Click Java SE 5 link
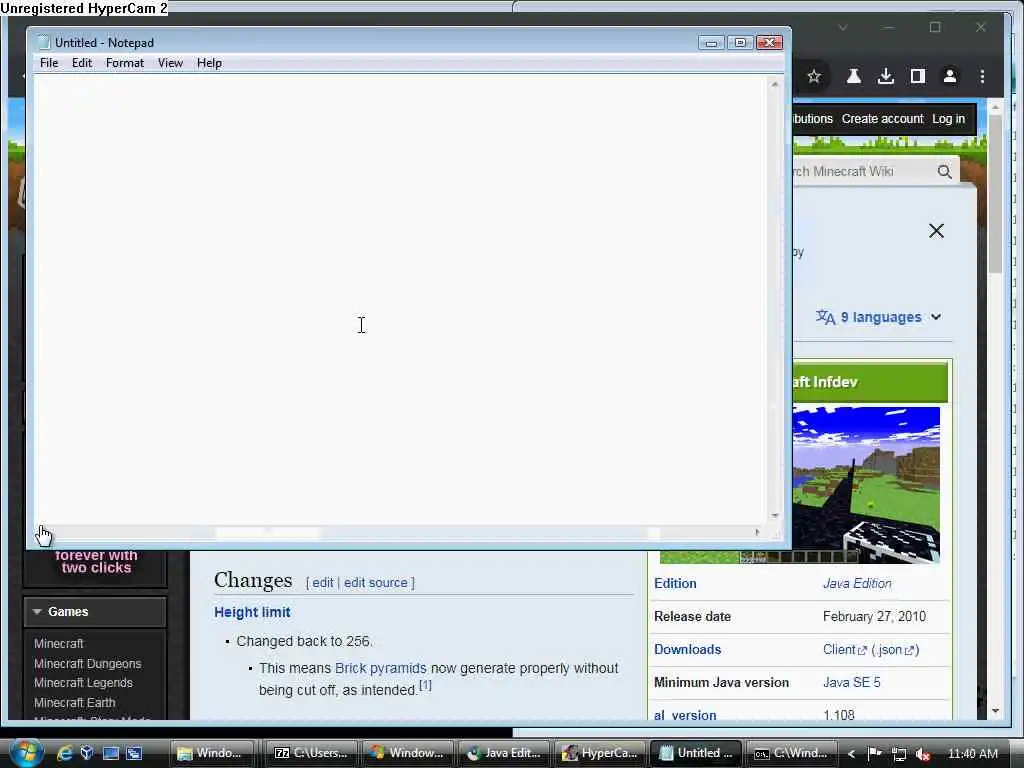The height and width of the screenshot is (768, 1024). point(852,682)
